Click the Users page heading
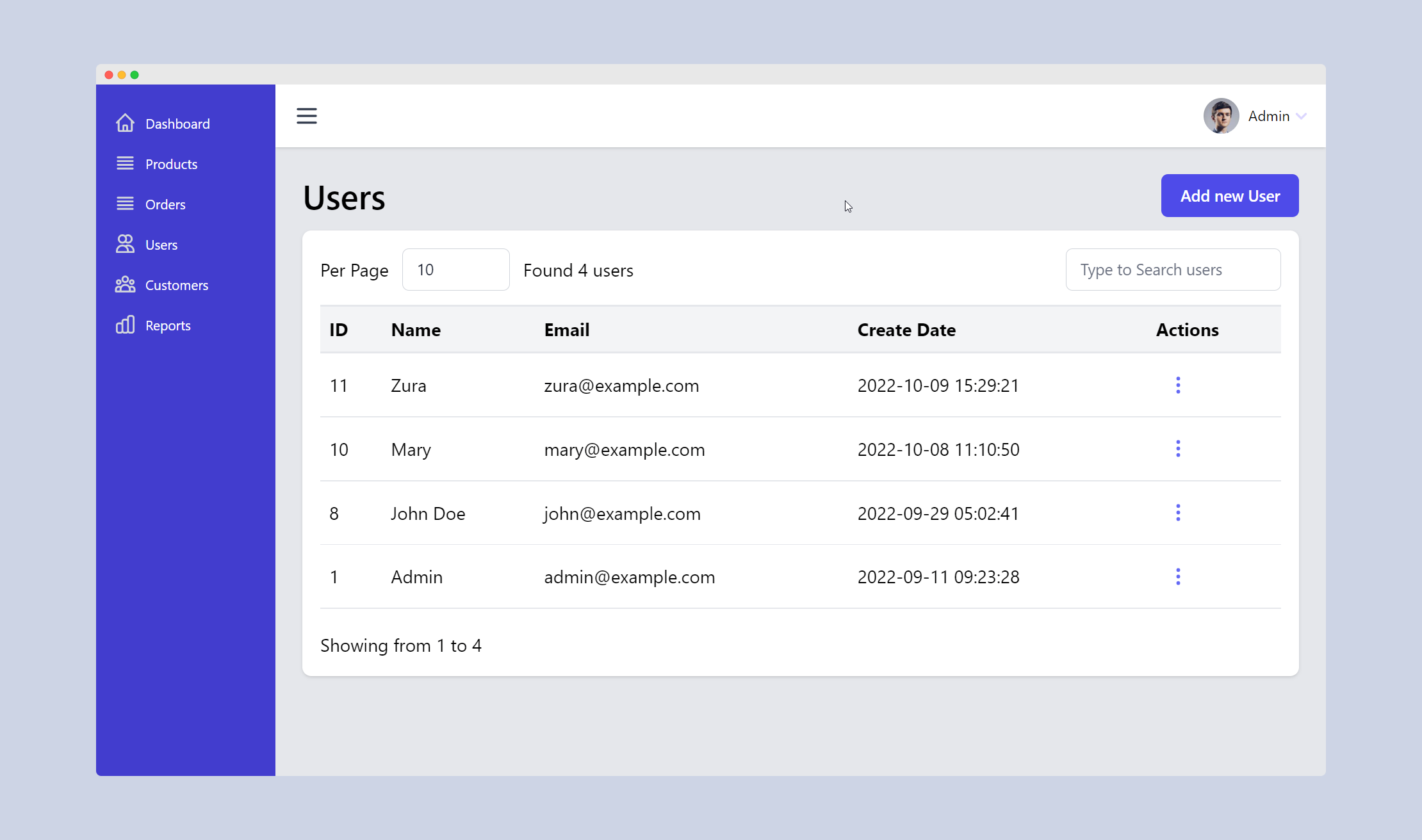Viewport: 1422px width, 840px height. click(x=344, y=197)
